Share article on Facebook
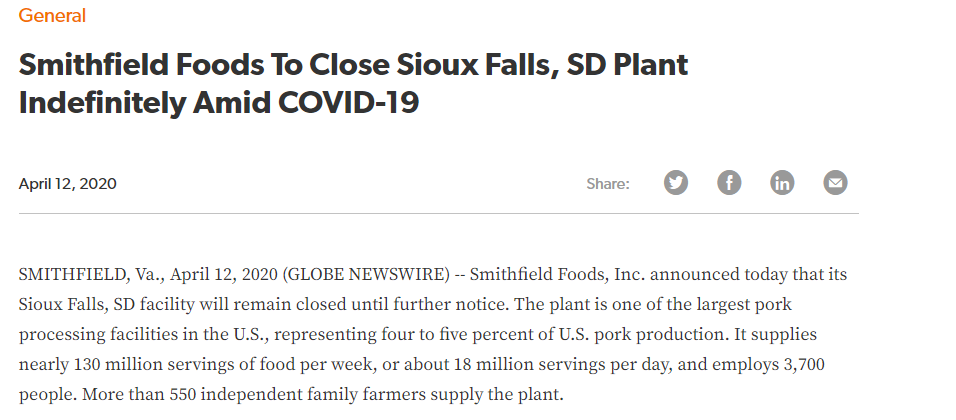Viewport: 956px width, 420px height. pyautogui.click(x=729, y=183)
